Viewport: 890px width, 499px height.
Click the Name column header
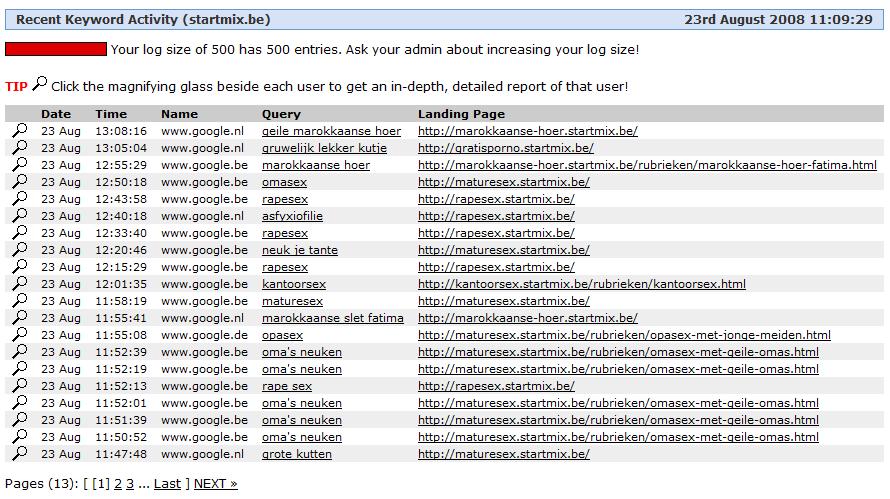tap(179, 114)
